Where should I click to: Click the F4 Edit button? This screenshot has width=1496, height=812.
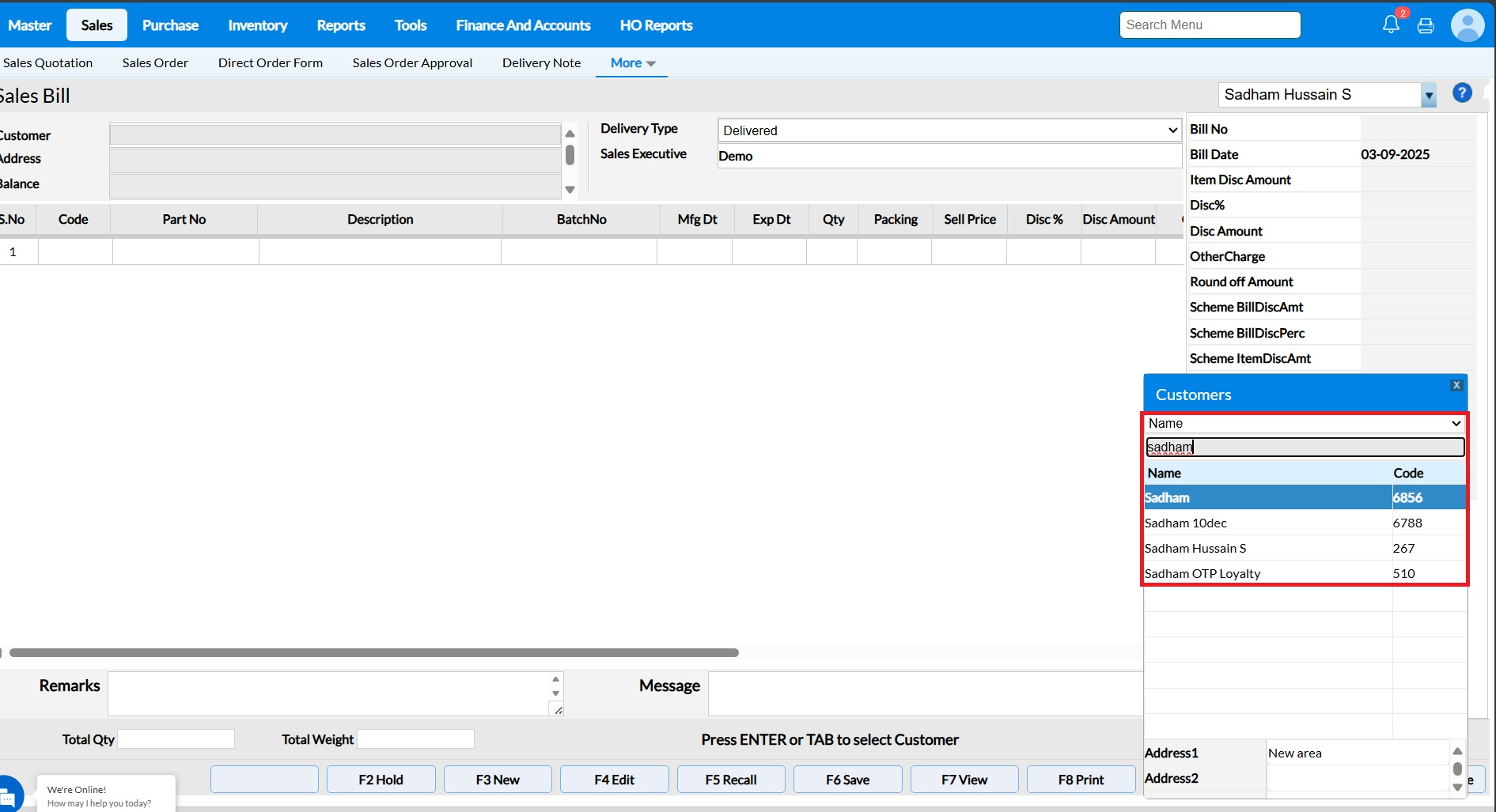615,780
